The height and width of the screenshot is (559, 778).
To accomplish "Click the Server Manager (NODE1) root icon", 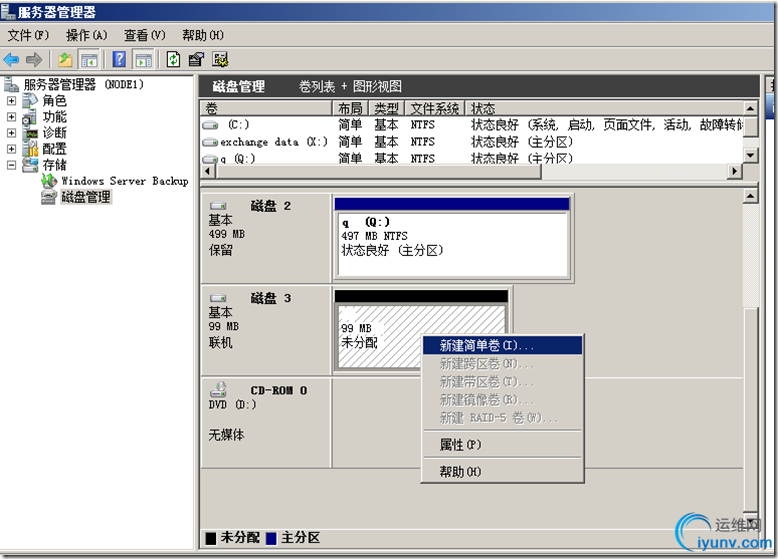I will point(11,85).
